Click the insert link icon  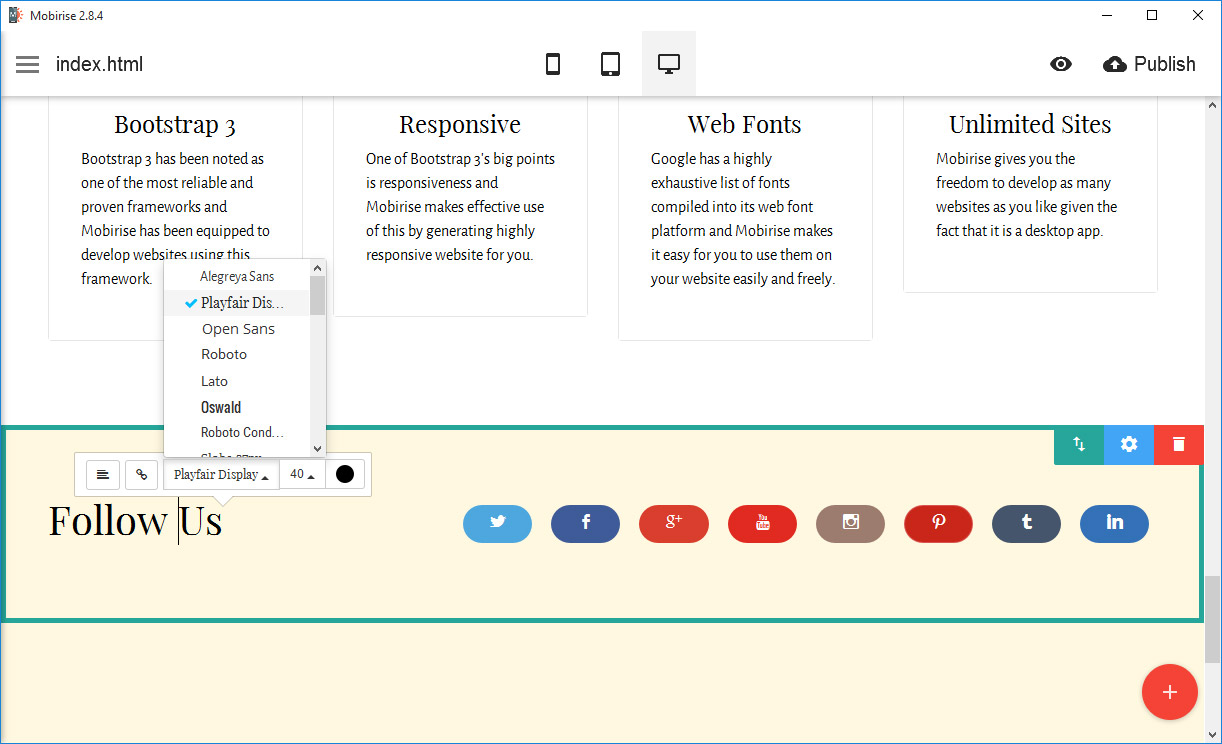[142, 475]
